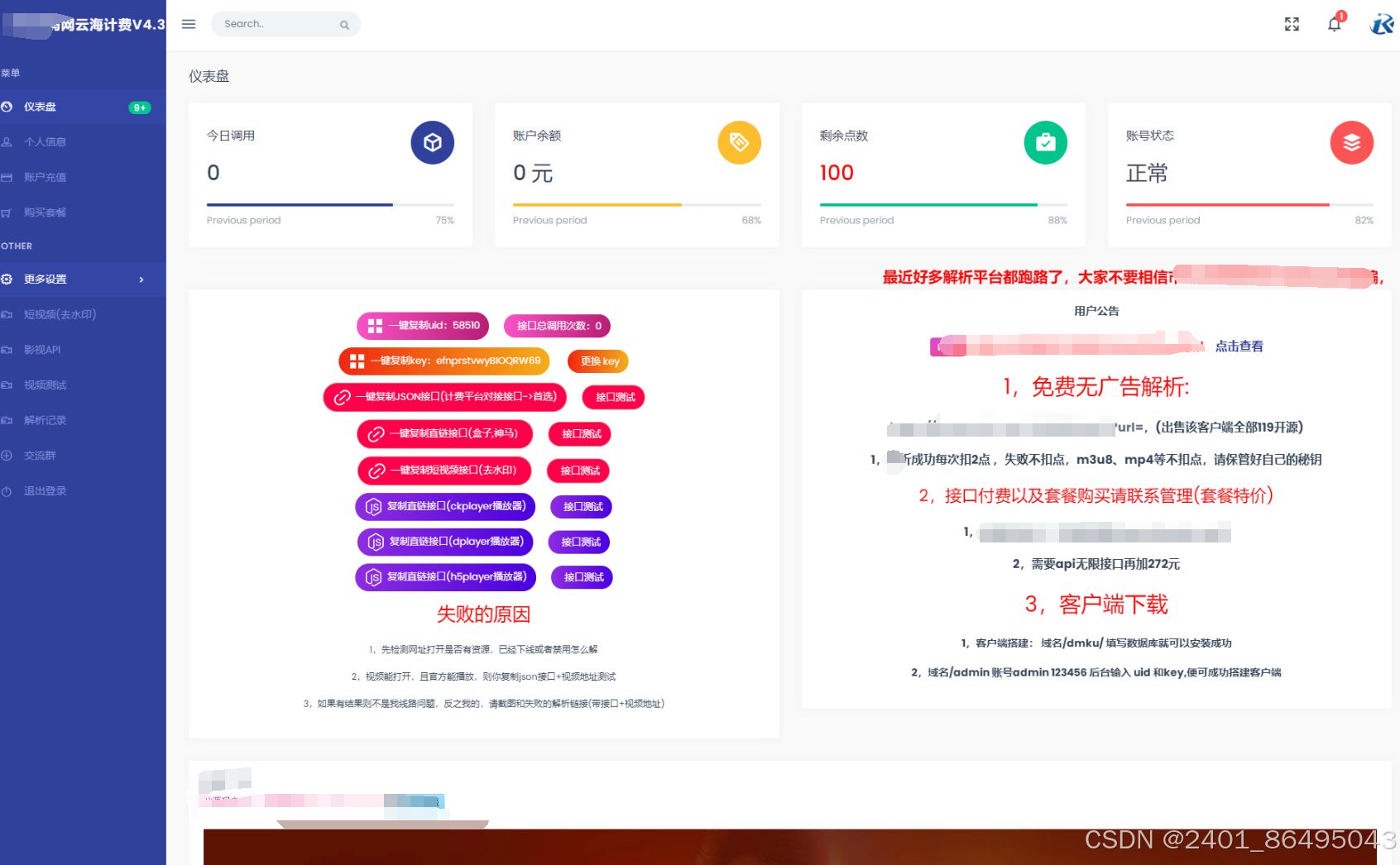1400x865 pixels.
Task: Click the briefcase icon on 剩余点数 card
Action: (x=1045, y=142)
